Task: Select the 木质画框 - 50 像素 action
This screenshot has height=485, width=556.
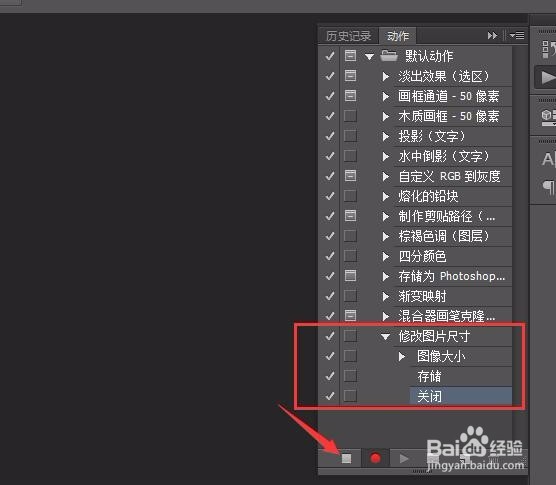Action: (449, 116)
